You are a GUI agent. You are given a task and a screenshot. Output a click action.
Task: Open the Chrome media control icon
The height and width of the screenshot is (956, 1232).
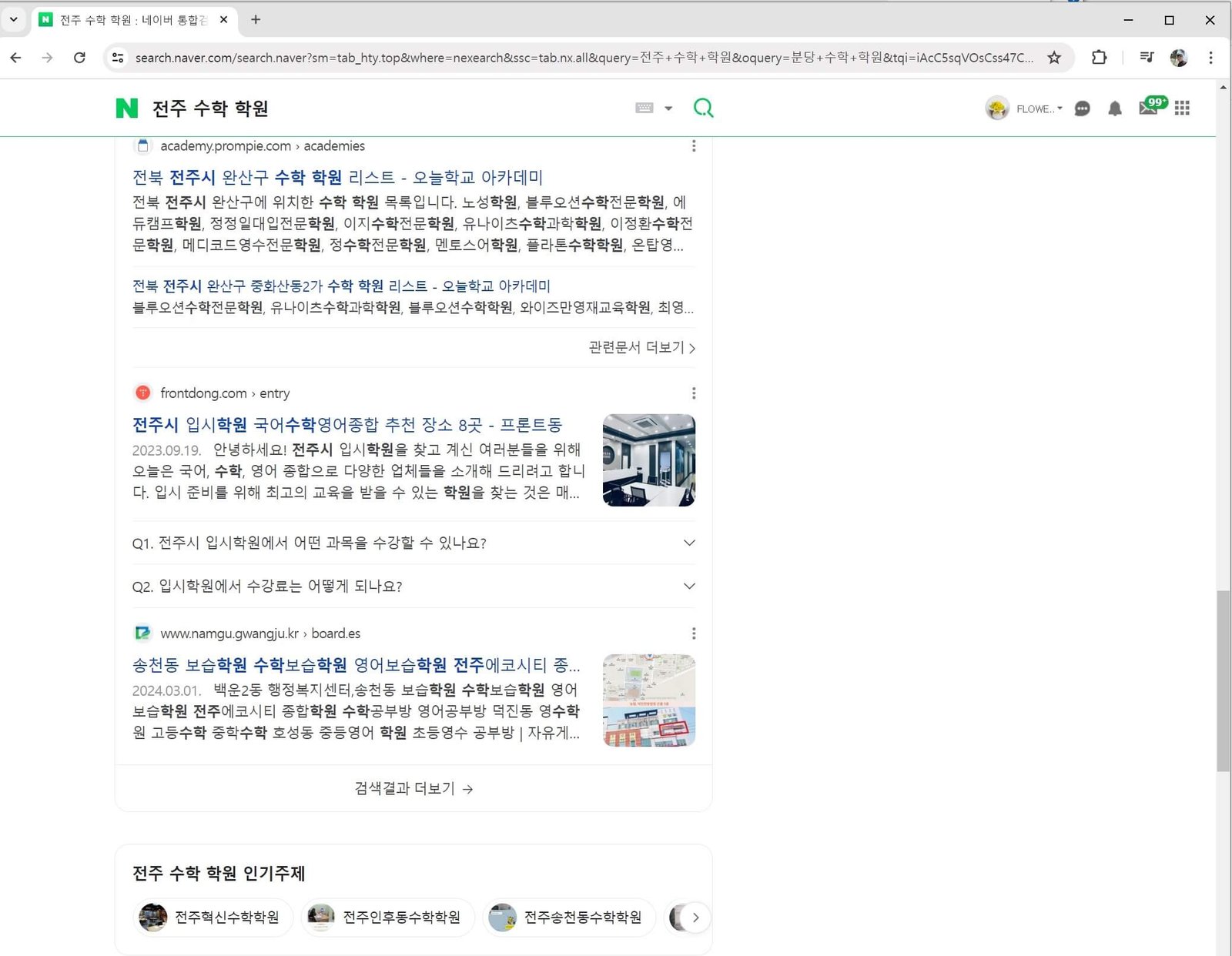pos(1147,58)
